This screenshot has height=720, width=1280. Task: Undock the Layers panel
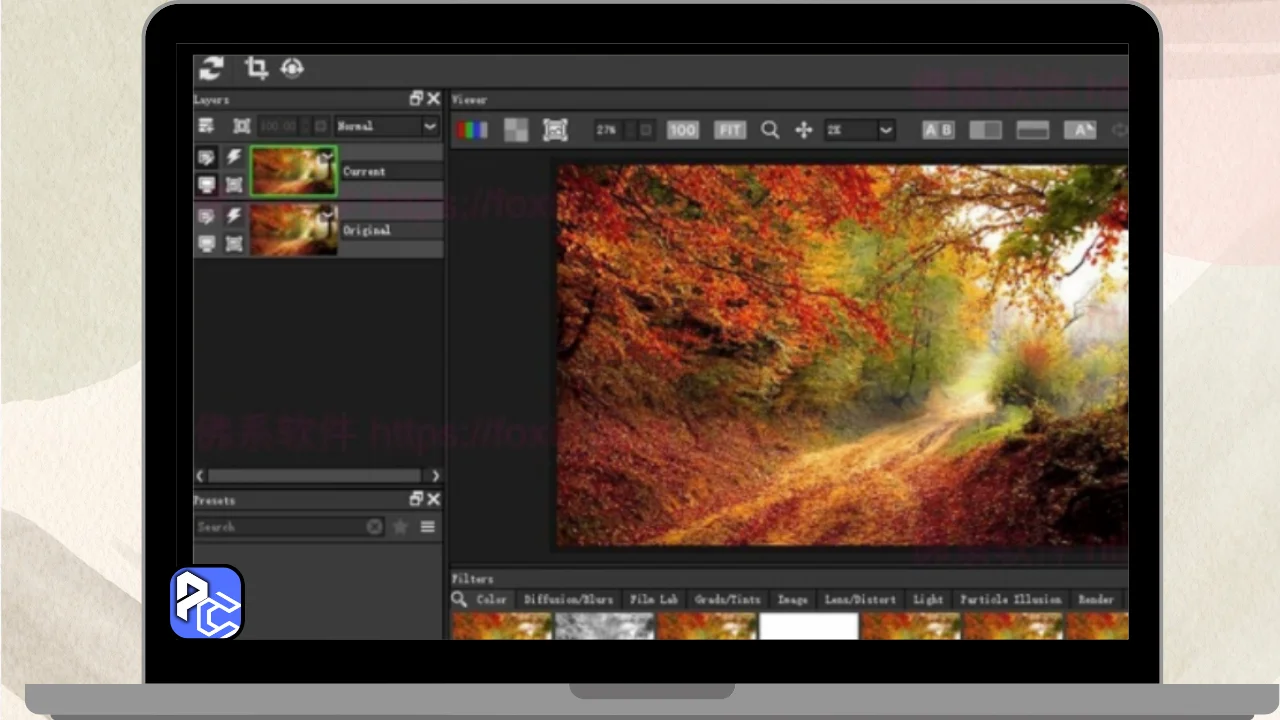[416, 99]
